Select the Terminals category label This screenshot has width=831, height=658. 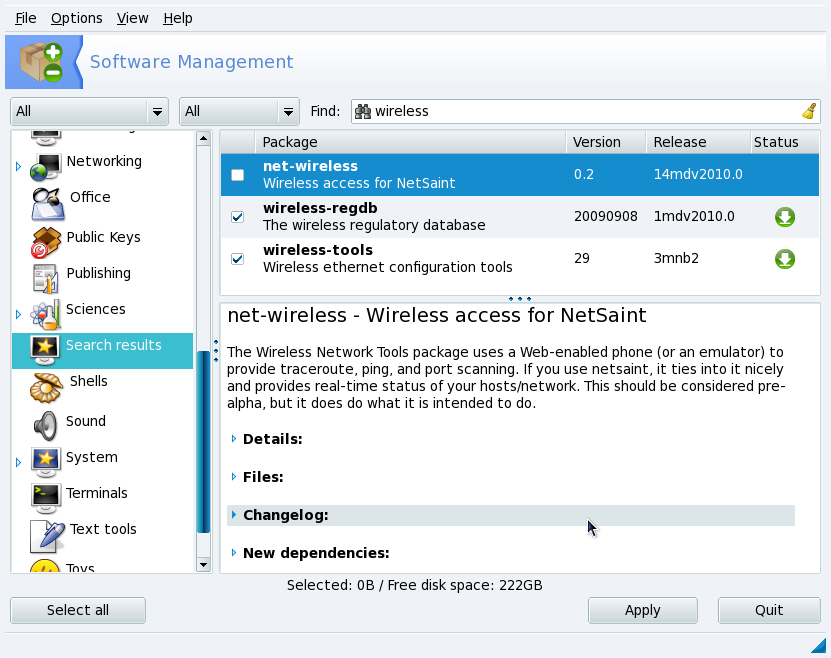coord(96,493)
